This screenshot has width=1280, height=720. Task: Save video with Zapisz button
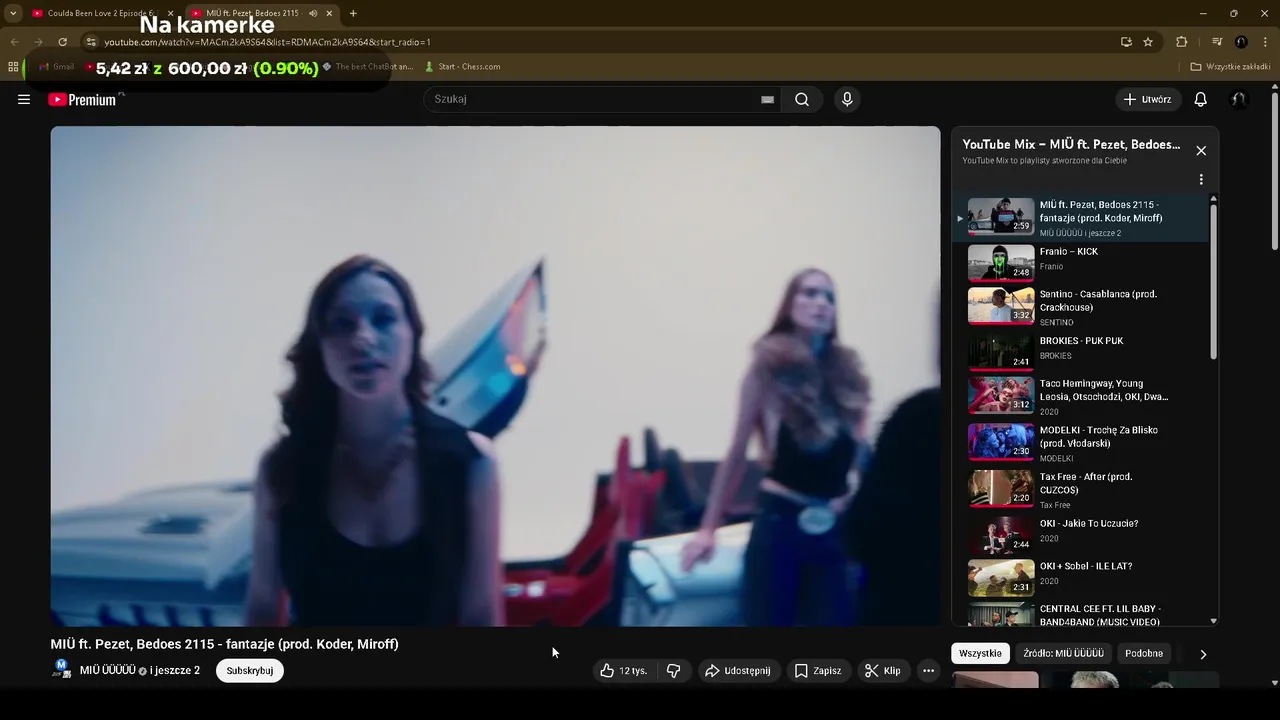click(x=818, y=671)
